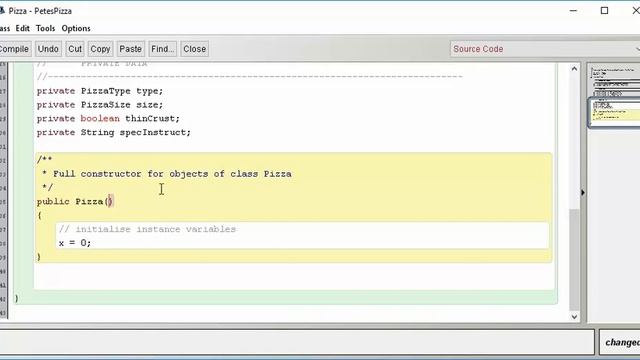Click the comment 'Full constructor for objects of class Pizza'
The image size is (640, 360).
172,174
